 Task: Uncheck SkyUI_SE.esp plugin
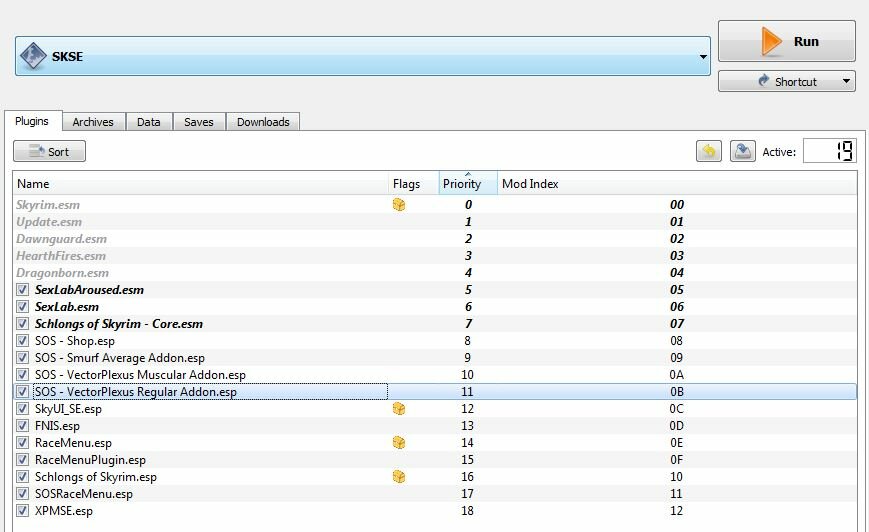click(x=22, y=408)
